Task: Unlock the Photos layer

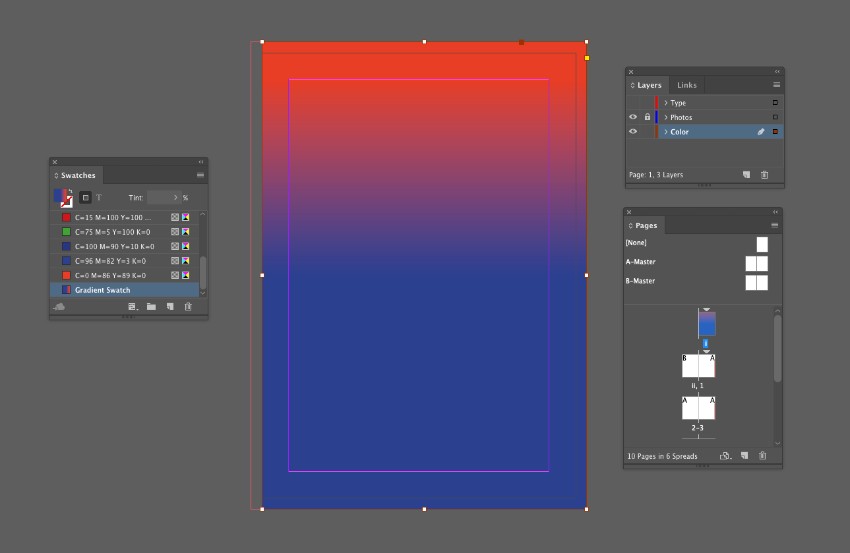Action: click(x=647, y=117)
